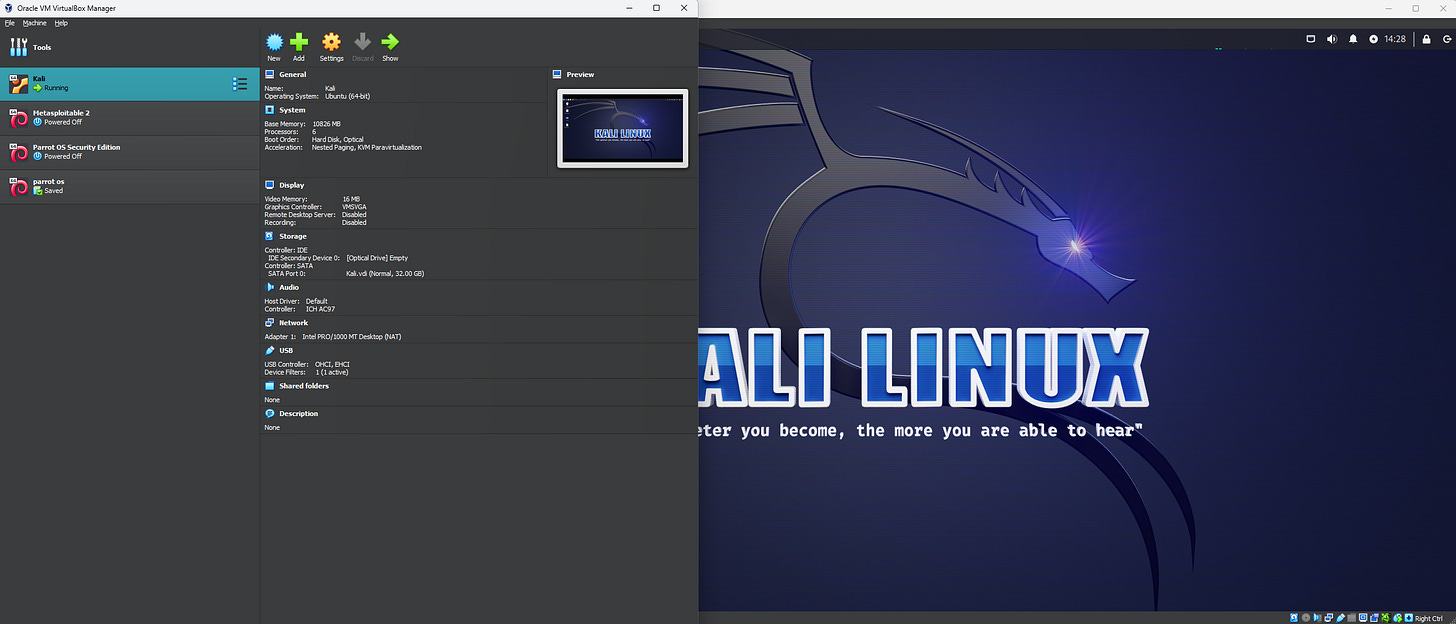Click the notification bell in Kali panel
This screenshot has height=624, width=1456.
(1353, 39)
